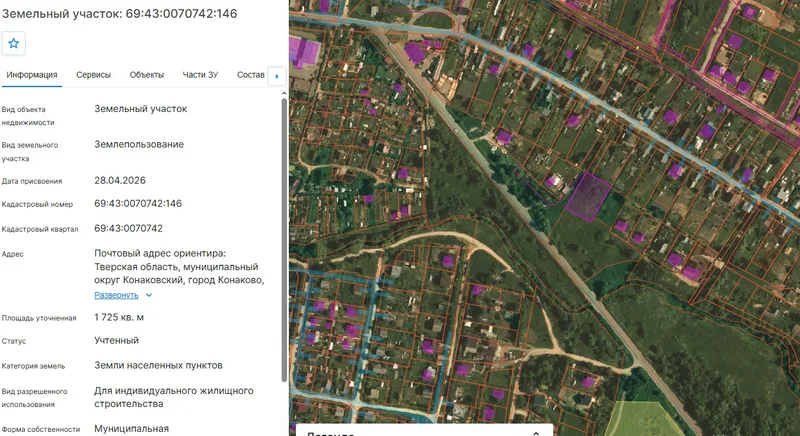Add parcel to favorites with star icon

tap(14, 44)
